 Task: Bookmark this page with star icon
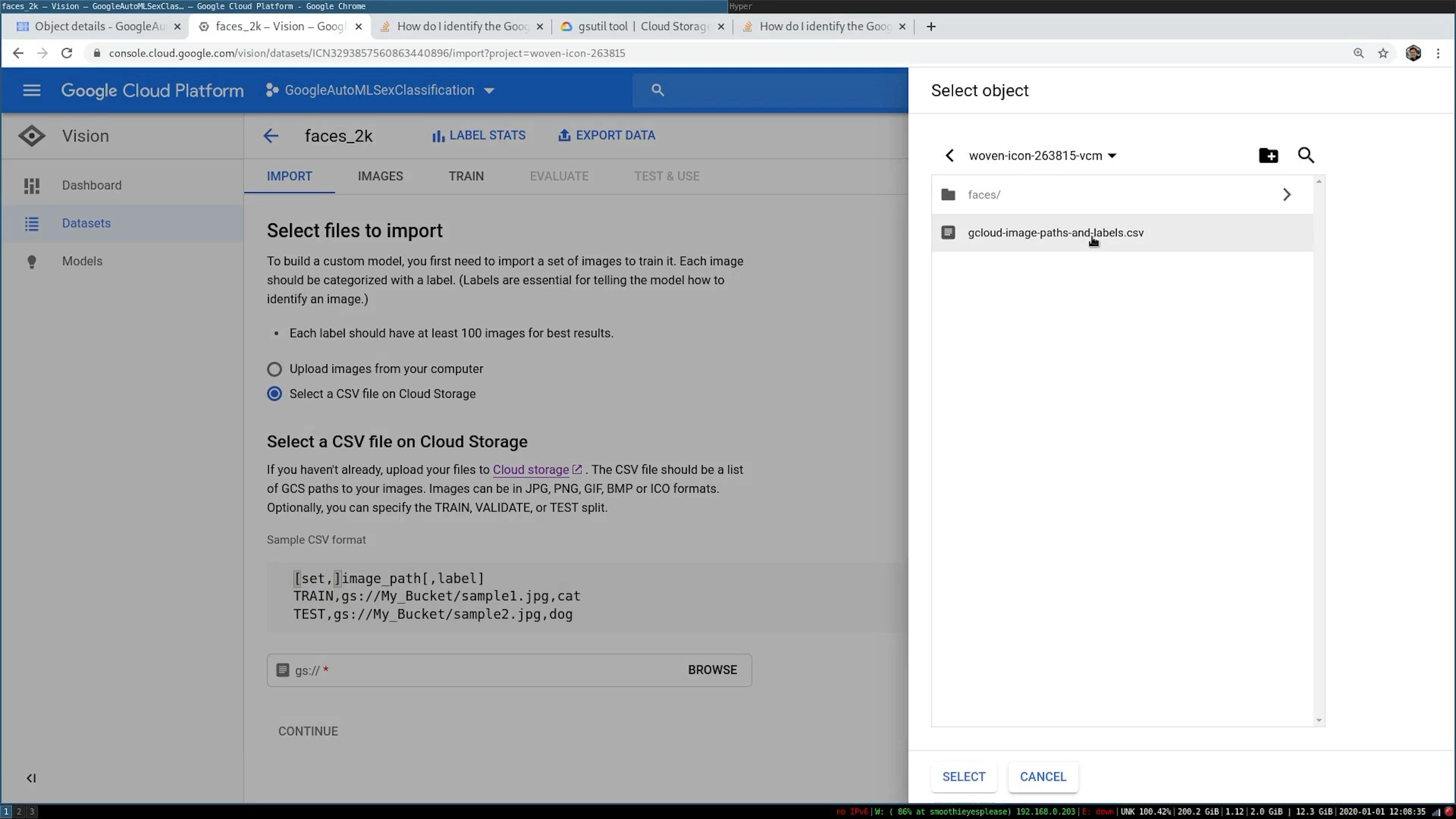tap(1383, 53)
